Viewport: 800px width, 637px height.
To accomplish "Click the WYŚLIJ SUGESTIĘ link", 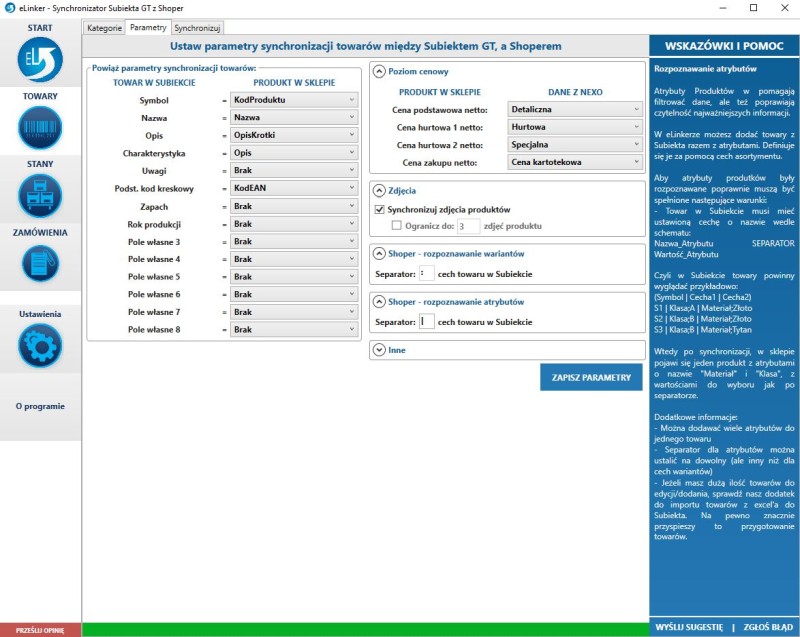I will tap(688, 627).
